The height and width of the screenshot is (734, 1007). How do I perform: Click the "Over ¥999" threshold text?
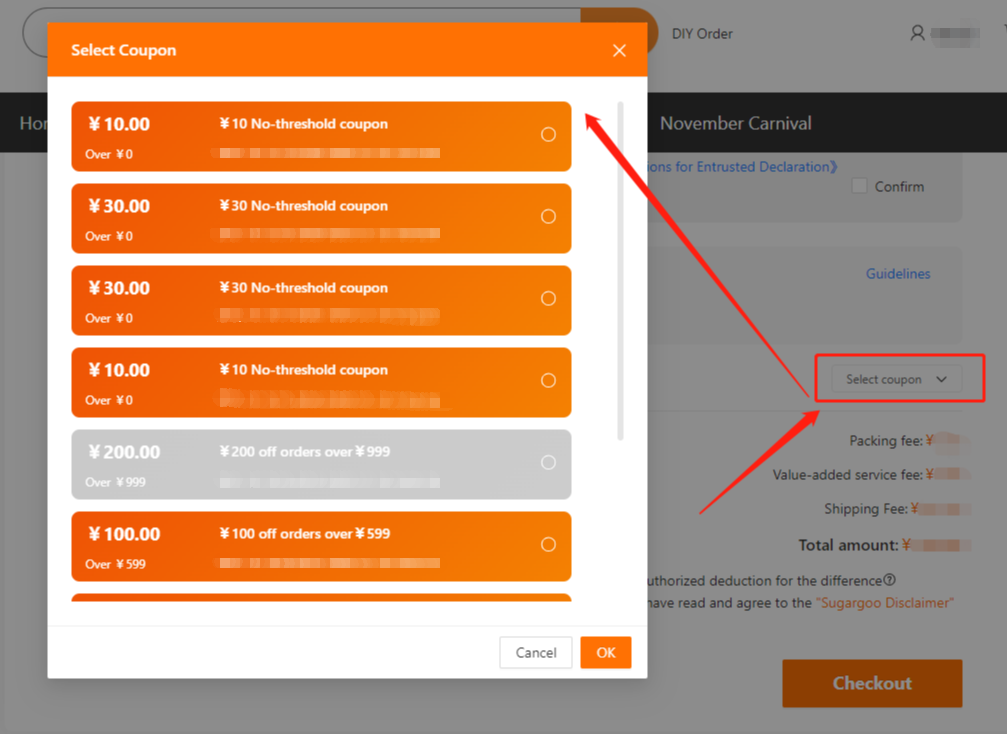[116, 482]
